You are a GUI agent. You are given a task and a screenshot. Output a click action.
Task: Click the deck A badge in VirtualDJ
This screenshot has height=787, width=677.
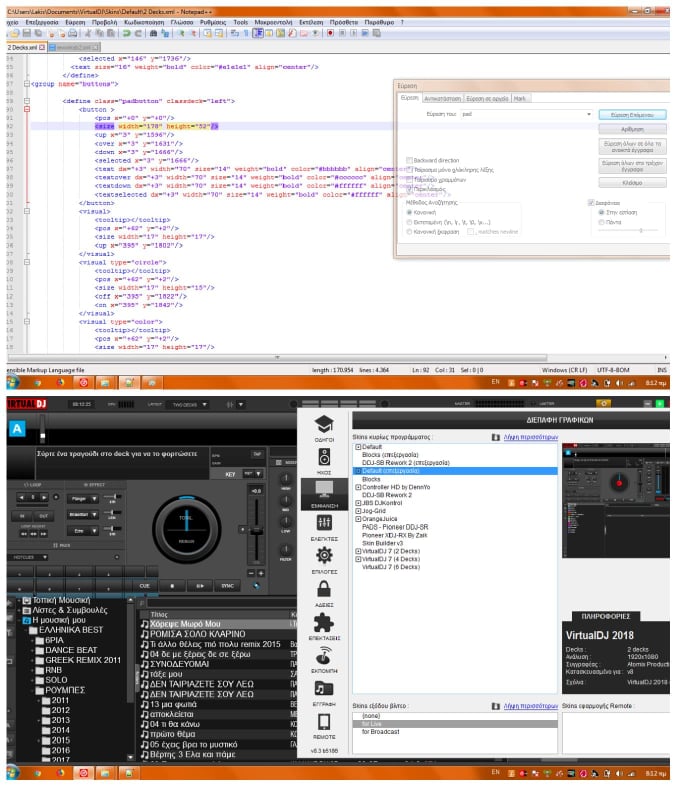17,428
